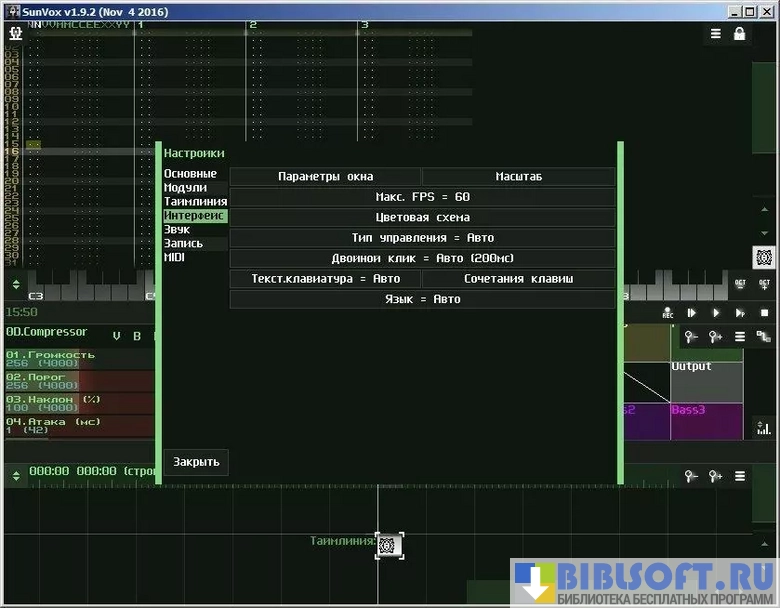Screen dimensions: 780x608
Task: Zoom out in the module view
Action: tap(691, 337)
